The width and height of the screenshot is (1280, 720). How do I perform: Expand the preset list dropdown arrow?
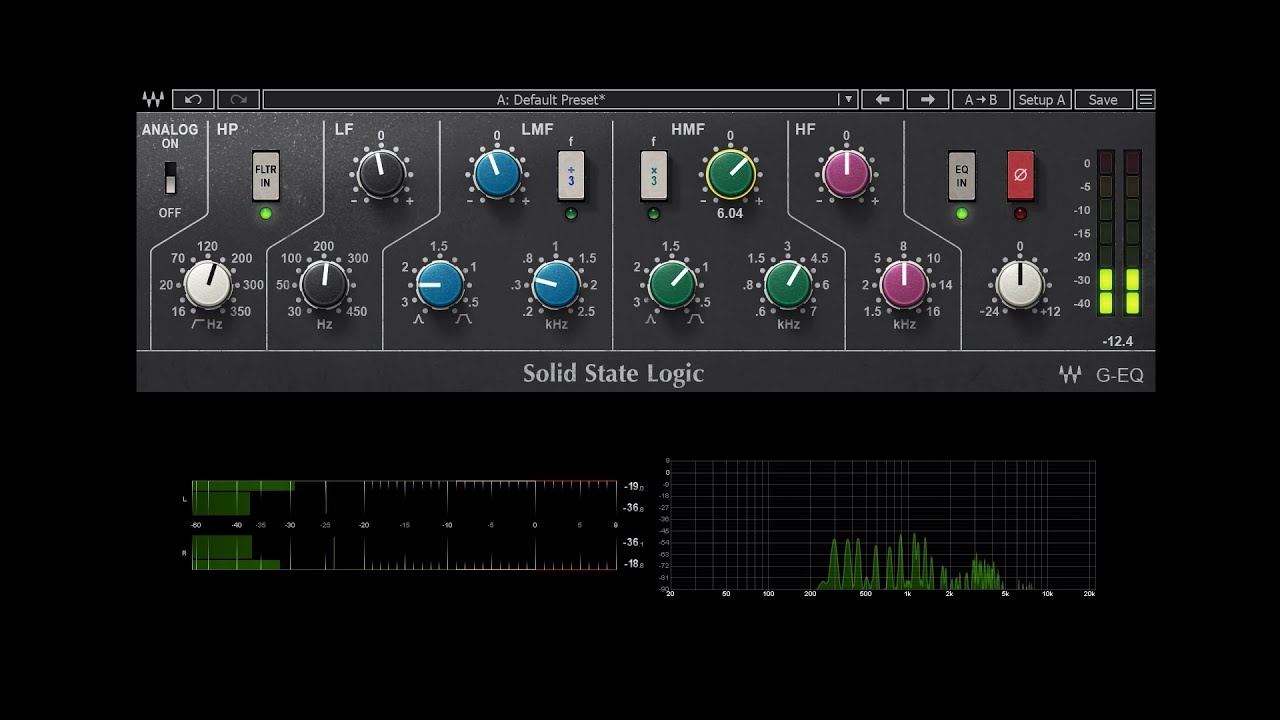(848, 99)
